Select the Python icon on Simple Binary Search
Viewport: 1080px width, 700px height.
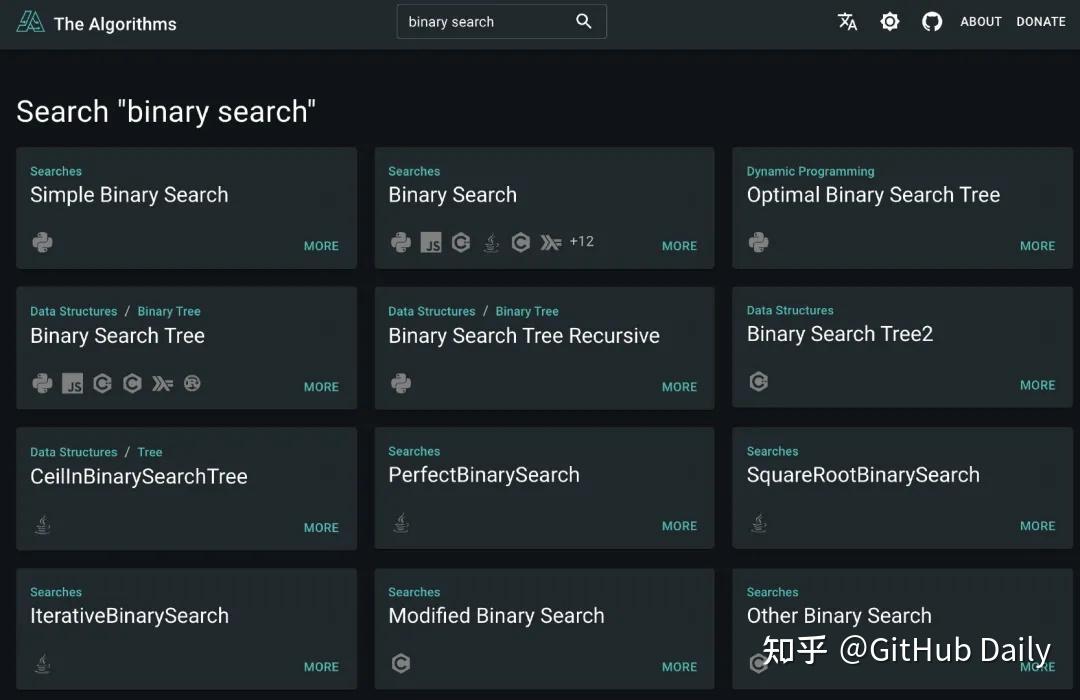click(42, 242)
